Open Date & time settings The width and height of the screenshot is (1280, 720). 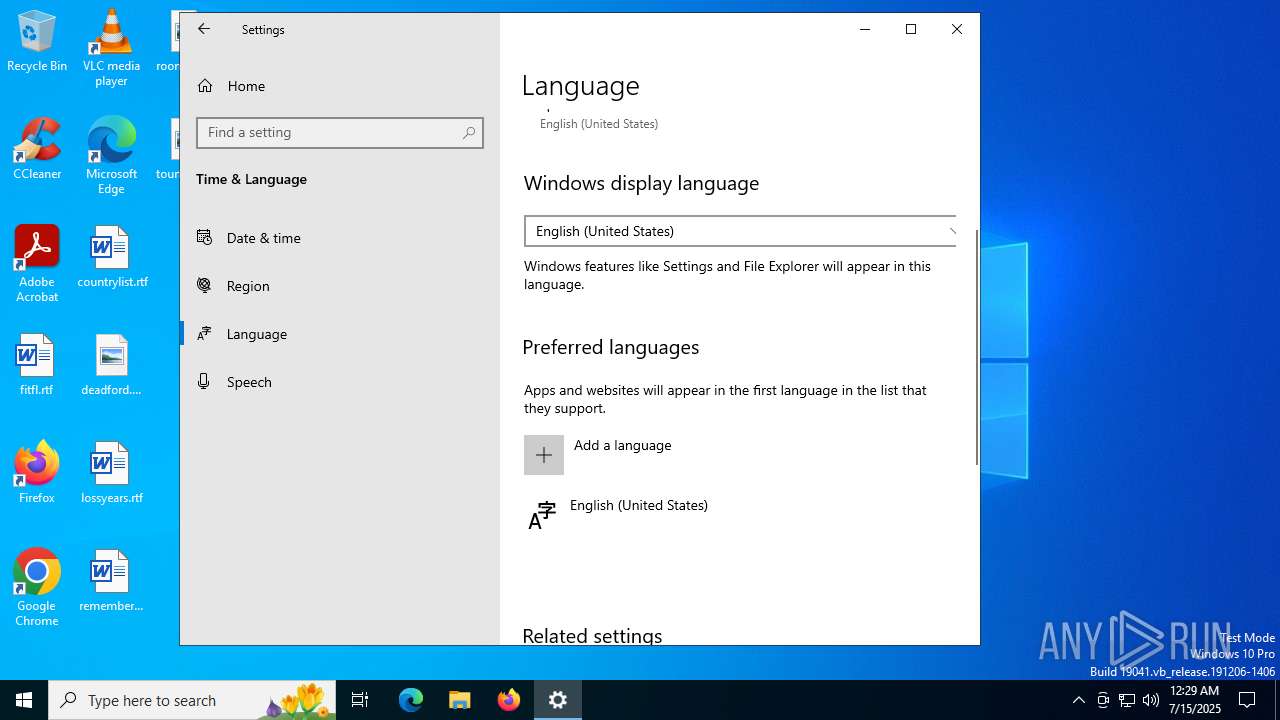click(340, 238)
